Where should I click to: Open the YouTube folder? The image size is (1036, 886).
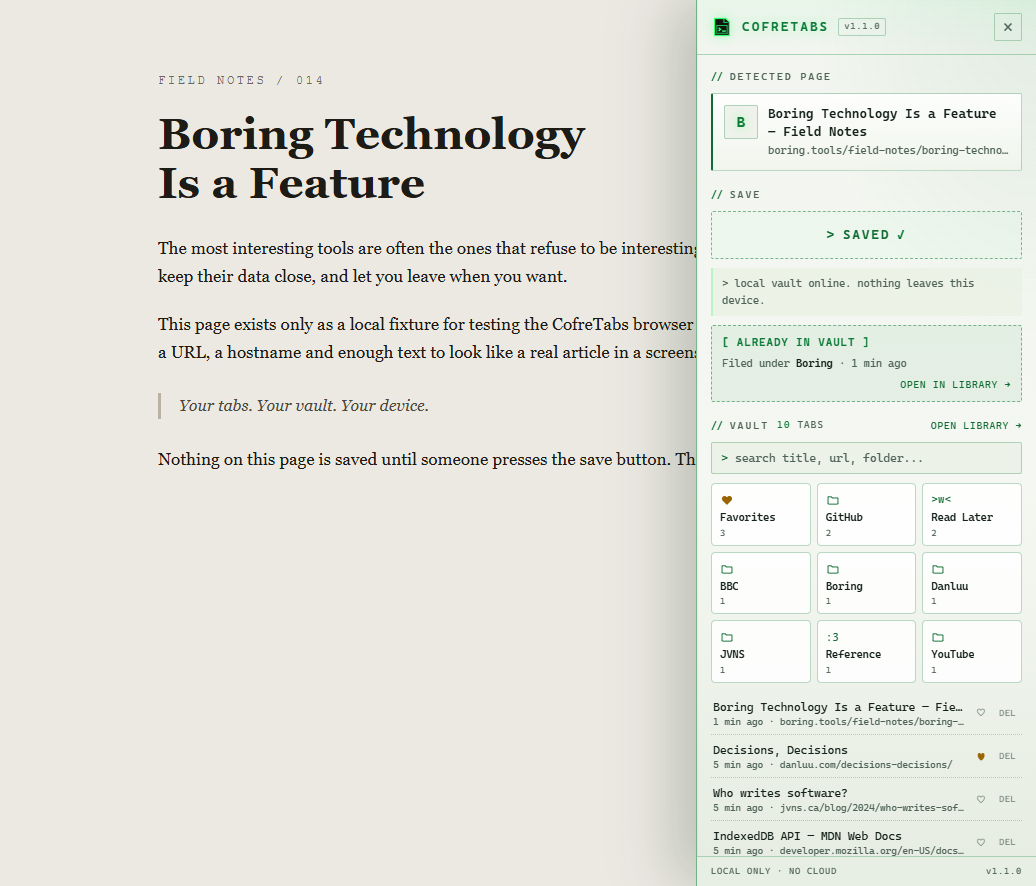click(x=972, y=651)
